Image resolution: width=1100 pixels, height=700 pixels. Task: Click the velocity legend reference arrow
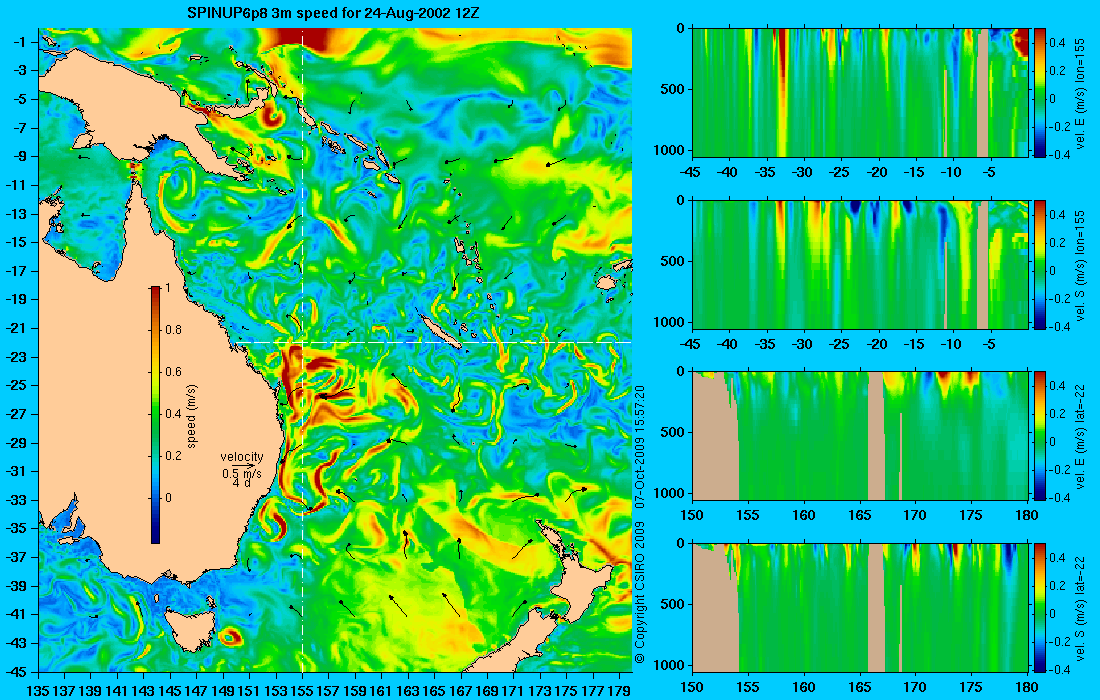click(x=242, y=465)
